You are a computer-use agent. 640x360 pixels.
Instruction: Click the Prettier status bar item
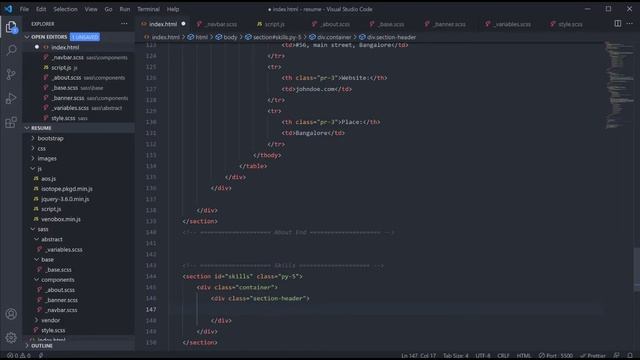tap(593, 356)
